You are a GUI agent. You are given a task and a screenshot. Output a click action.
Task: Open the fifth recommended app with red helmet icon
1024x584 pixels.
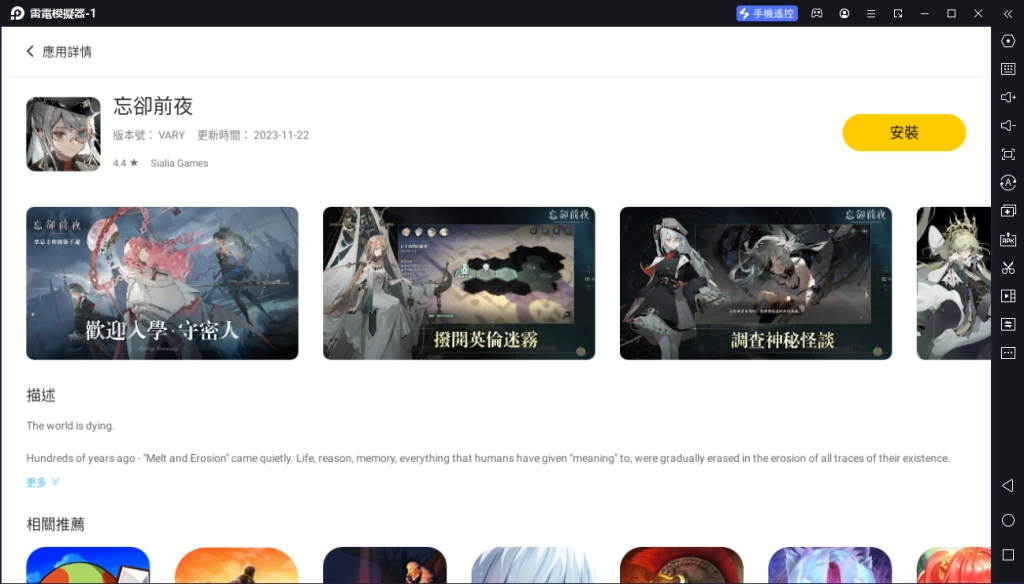(x=681, y=565)
